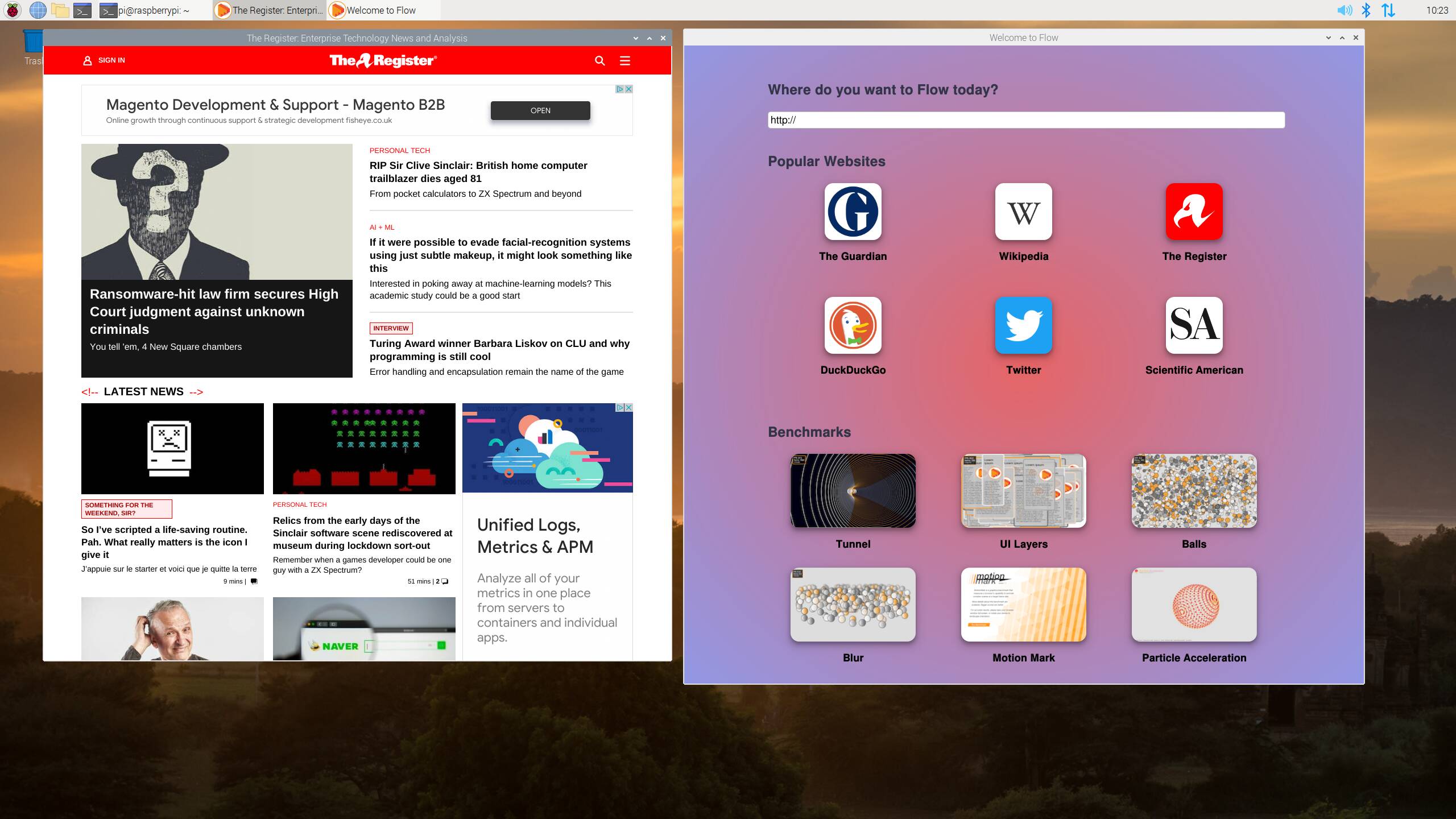The height and width of the screenshot is (819, 1456).
Task: Open the puzzled grey-haired man article thumbnail
Action: click(172, 628)
